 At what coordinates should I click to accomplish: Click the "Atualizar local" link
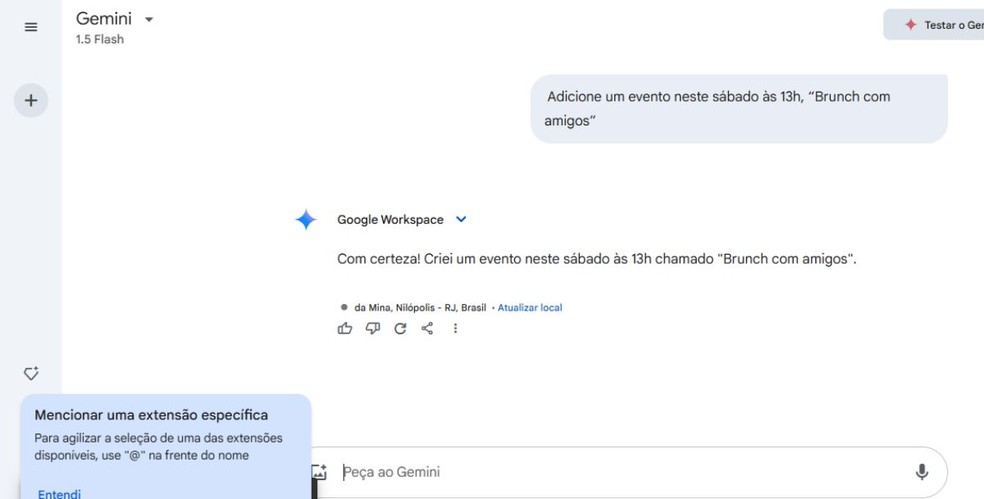point(530,307)
